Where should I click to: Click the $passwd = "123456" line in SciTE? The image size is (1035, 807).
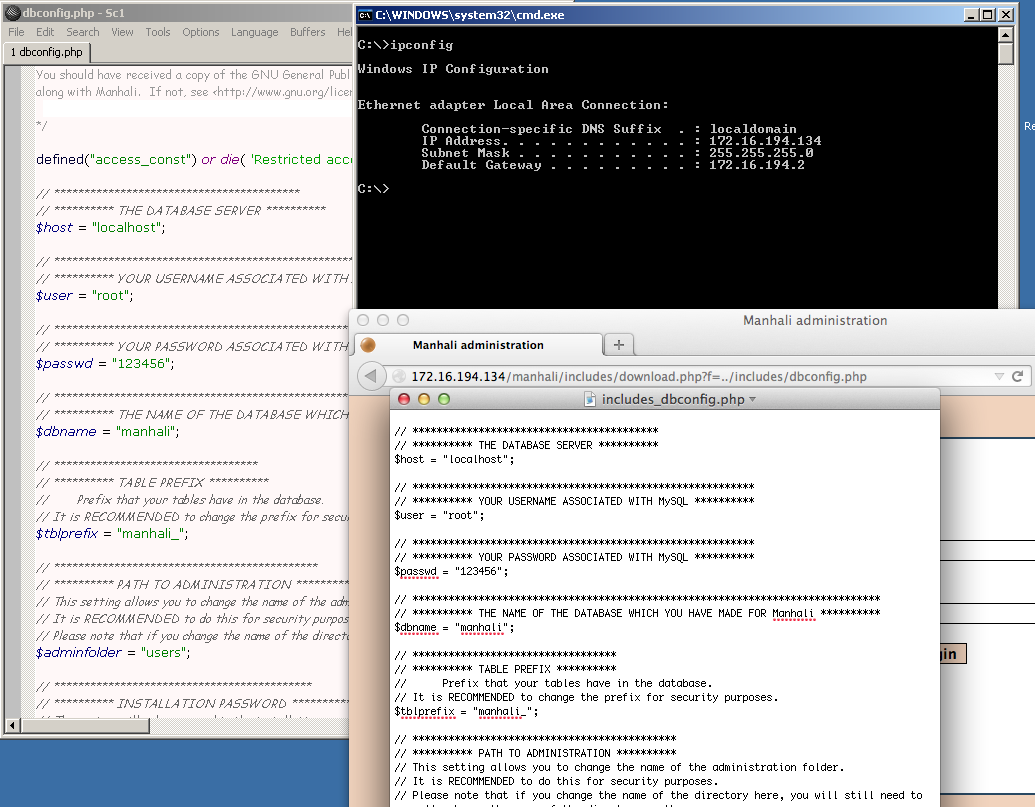pos(105,364)
